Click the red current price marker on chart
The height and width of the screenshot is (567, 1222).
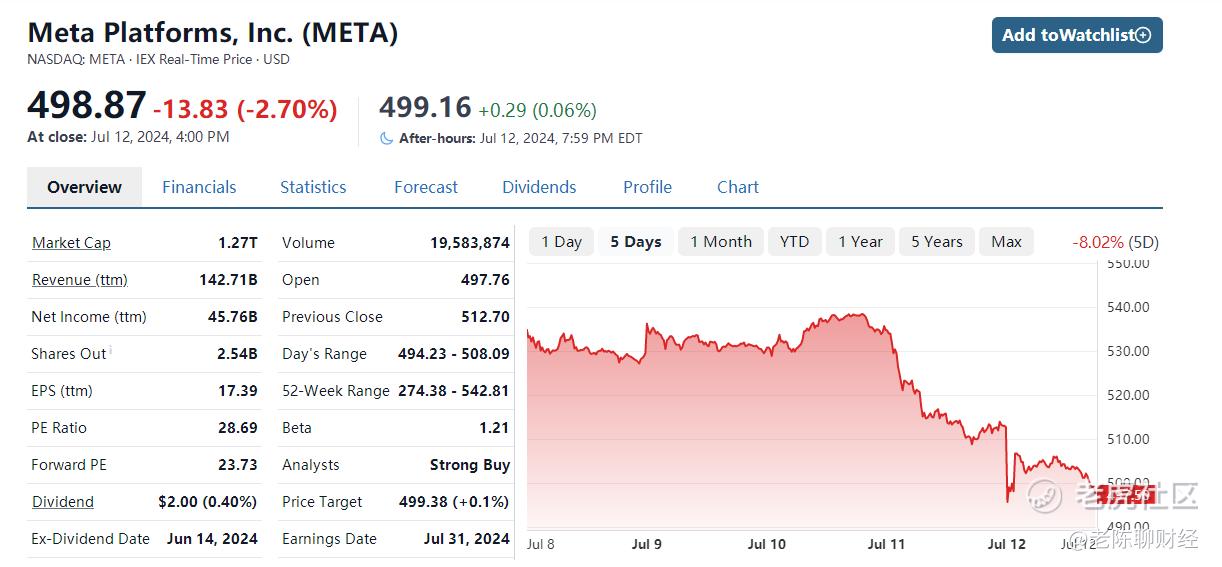click(x=1126, y=494)
